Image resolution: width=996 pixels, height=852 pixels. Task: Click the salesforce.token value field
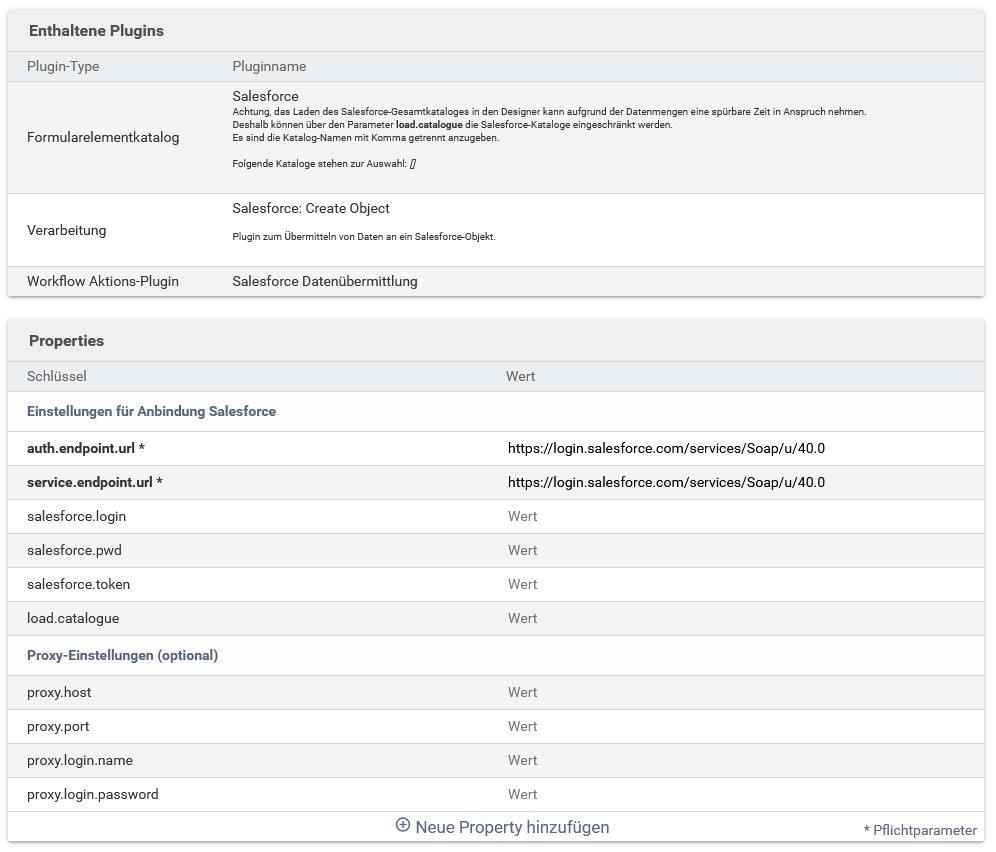[740, 585]
